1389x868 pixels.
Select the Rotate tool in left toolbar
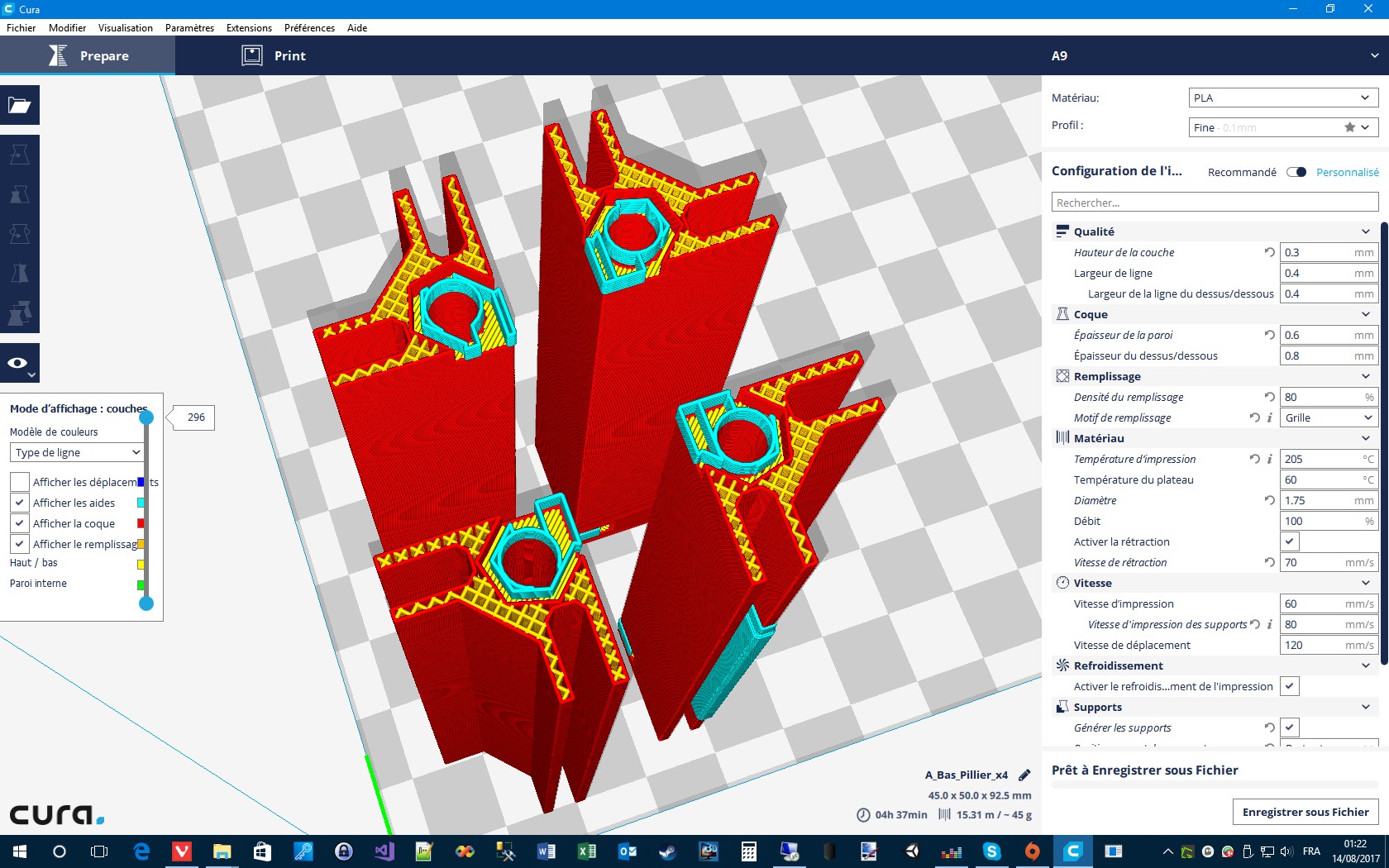click(20, 234)
